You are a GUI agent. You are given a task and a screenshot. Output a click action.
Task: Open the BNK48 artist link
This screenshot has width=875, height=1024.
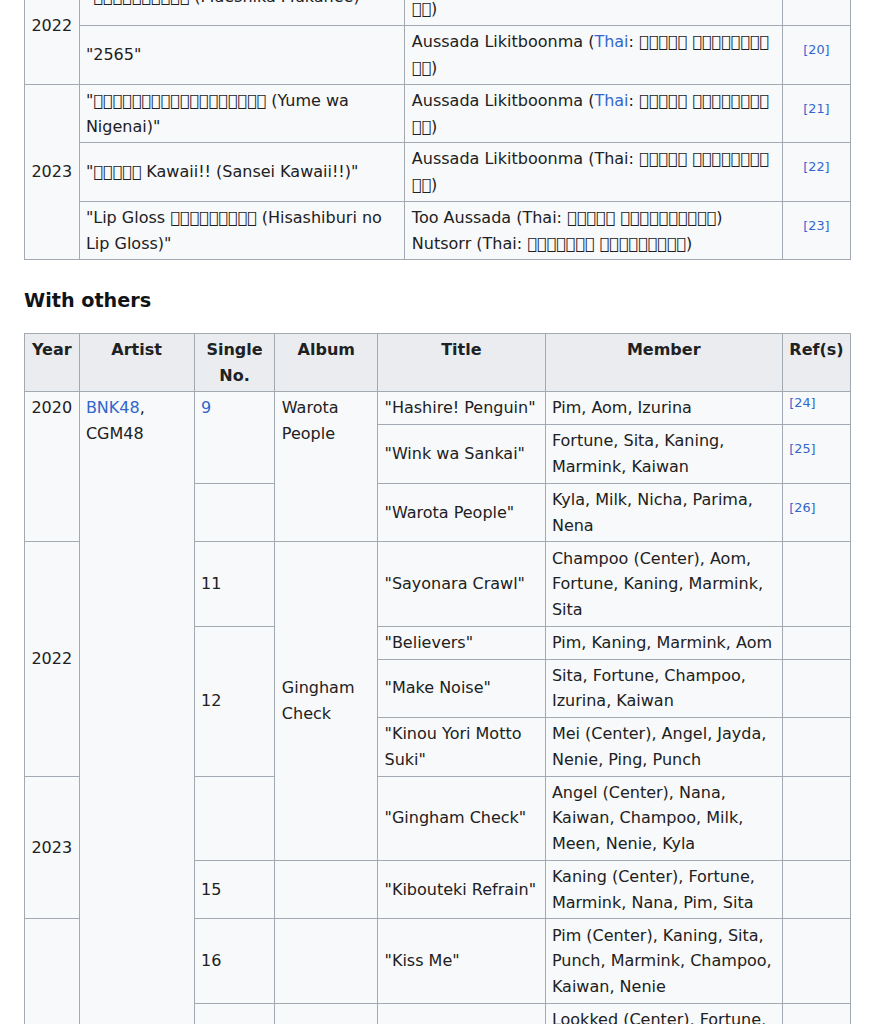(x=112, y=408)
